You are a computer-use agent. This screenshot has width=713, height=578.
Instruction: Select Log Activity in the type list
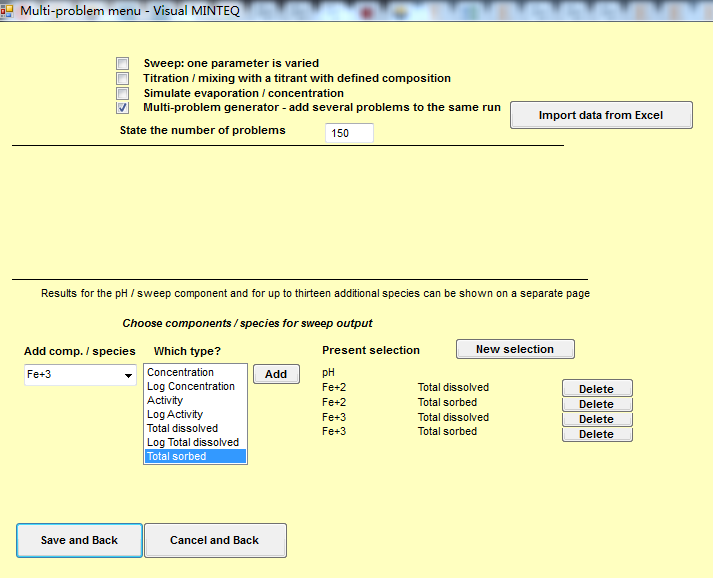(196, 414)
